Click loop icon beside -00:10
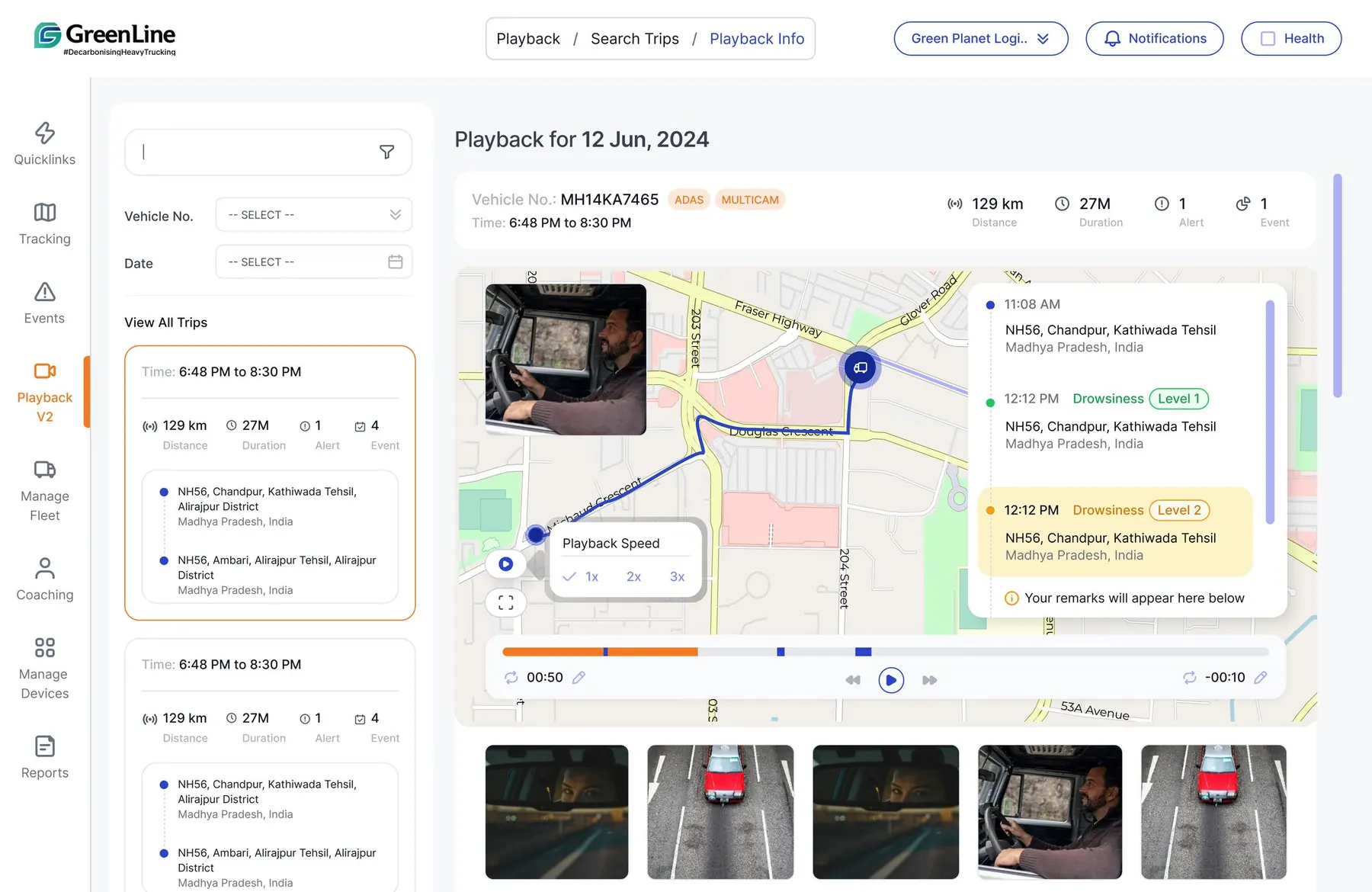This screenshot has height=892, width=1372. point(1189,677)
